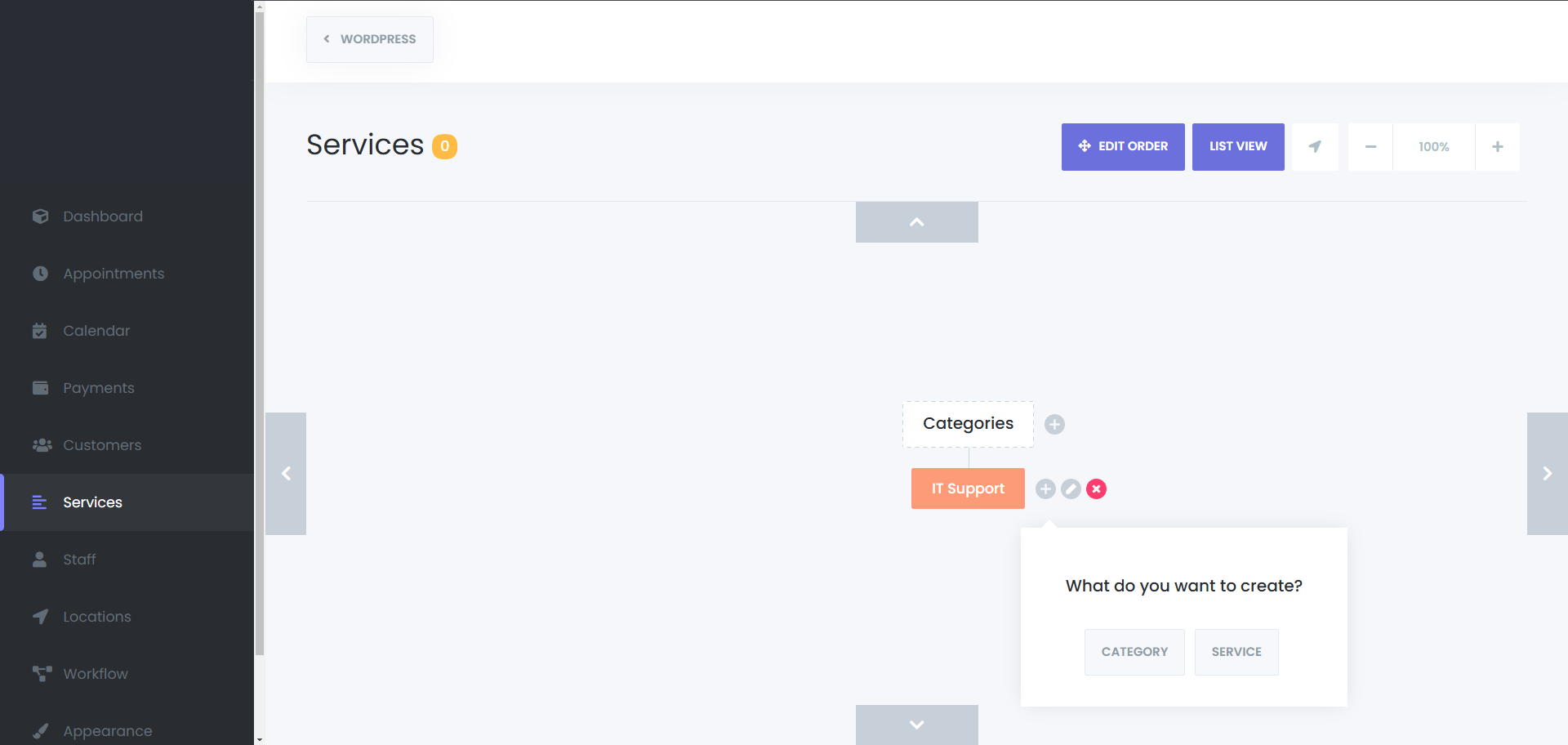
Task: Click the pencil edit icon for IT Support
Action: tap(1071, 488)
